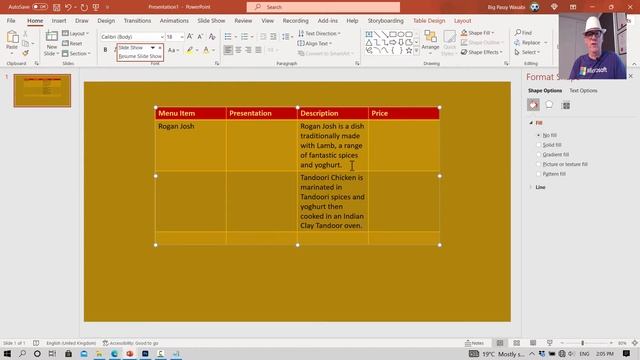Insert a New Slide
The height and width of the screenshot is (360, 640).
[51, 43]
